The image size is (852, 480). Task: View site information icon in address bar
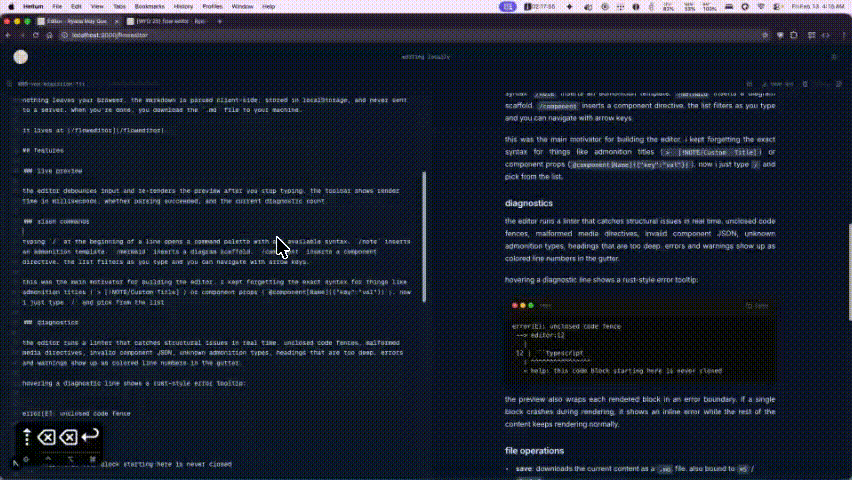click(65, 35)
